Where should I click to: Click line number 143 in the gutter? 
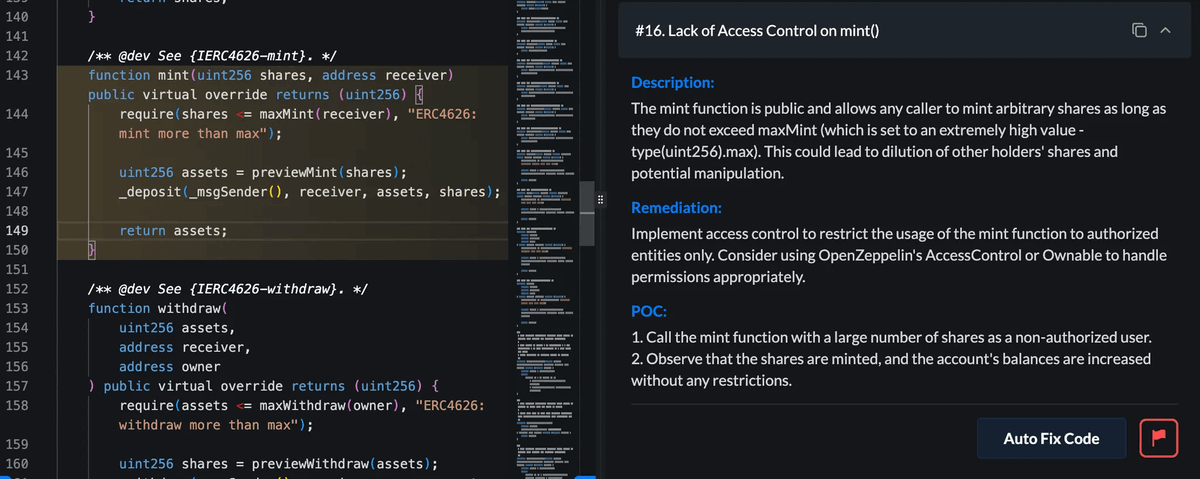click(x=17, y=75)
